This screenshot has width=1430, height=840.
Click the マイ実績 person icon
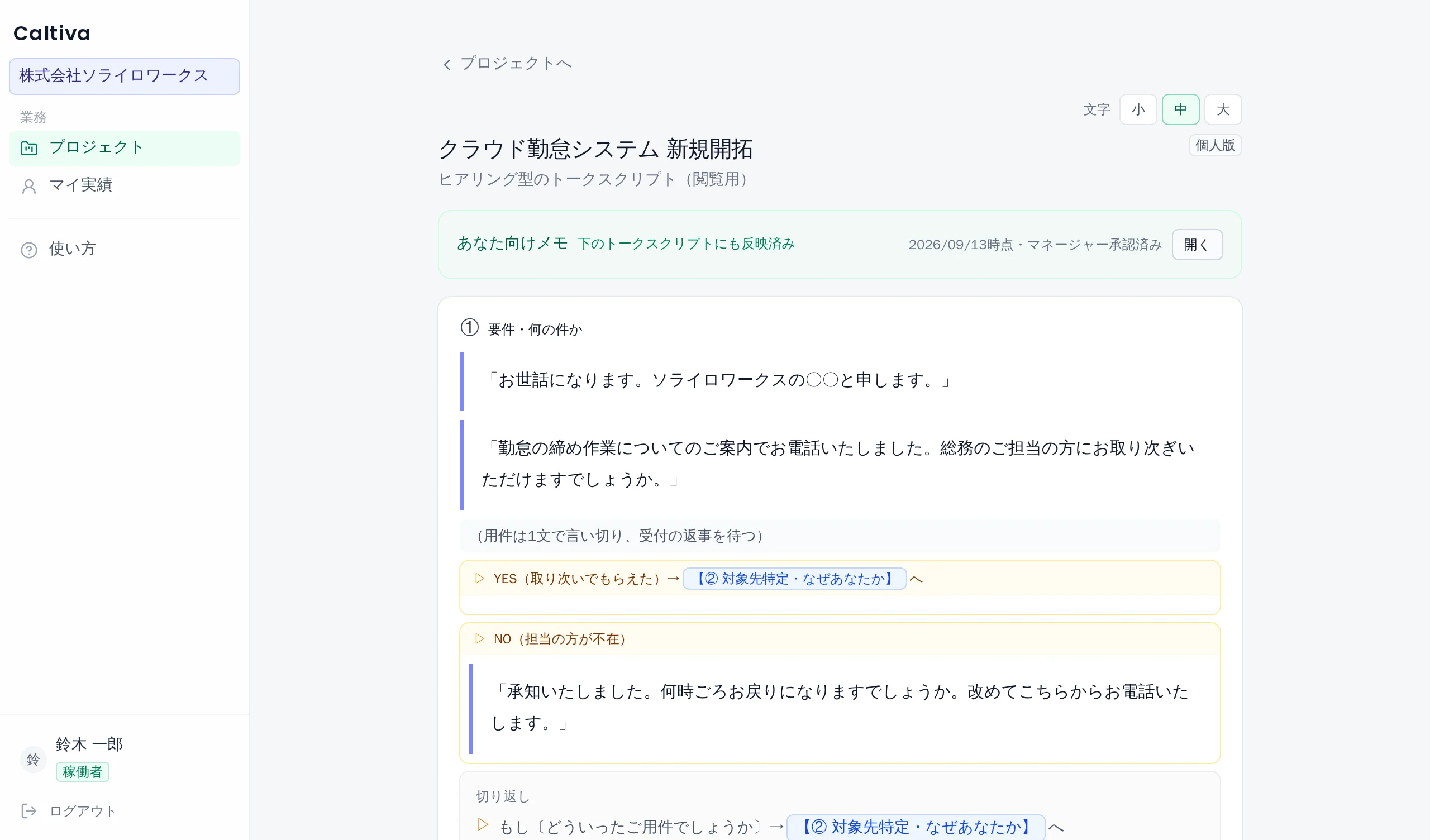tap(29, 186)
